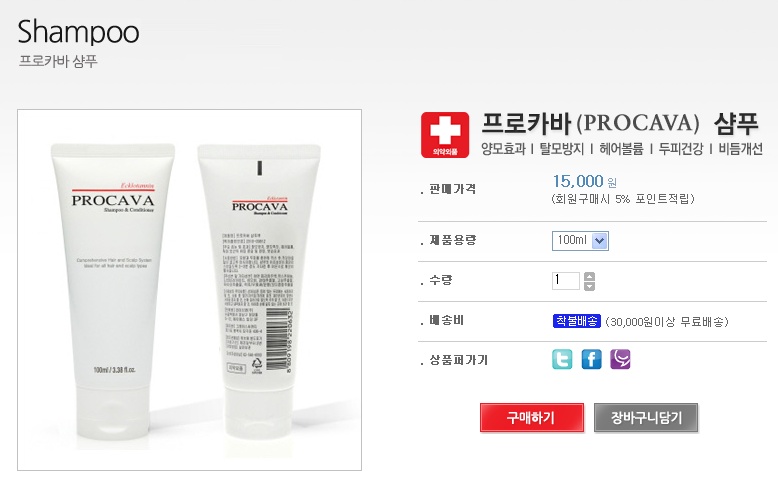
Task: Click the blue 착불배송 shipping badge
Action: coord(577,321)
